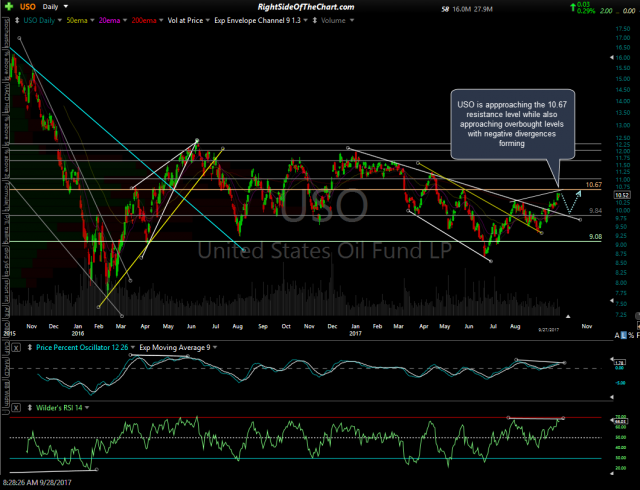Viewport: 640px width, 490px height.
Task: Click reorder arrows beside Wilder's RSI
Action: [29, 408]
